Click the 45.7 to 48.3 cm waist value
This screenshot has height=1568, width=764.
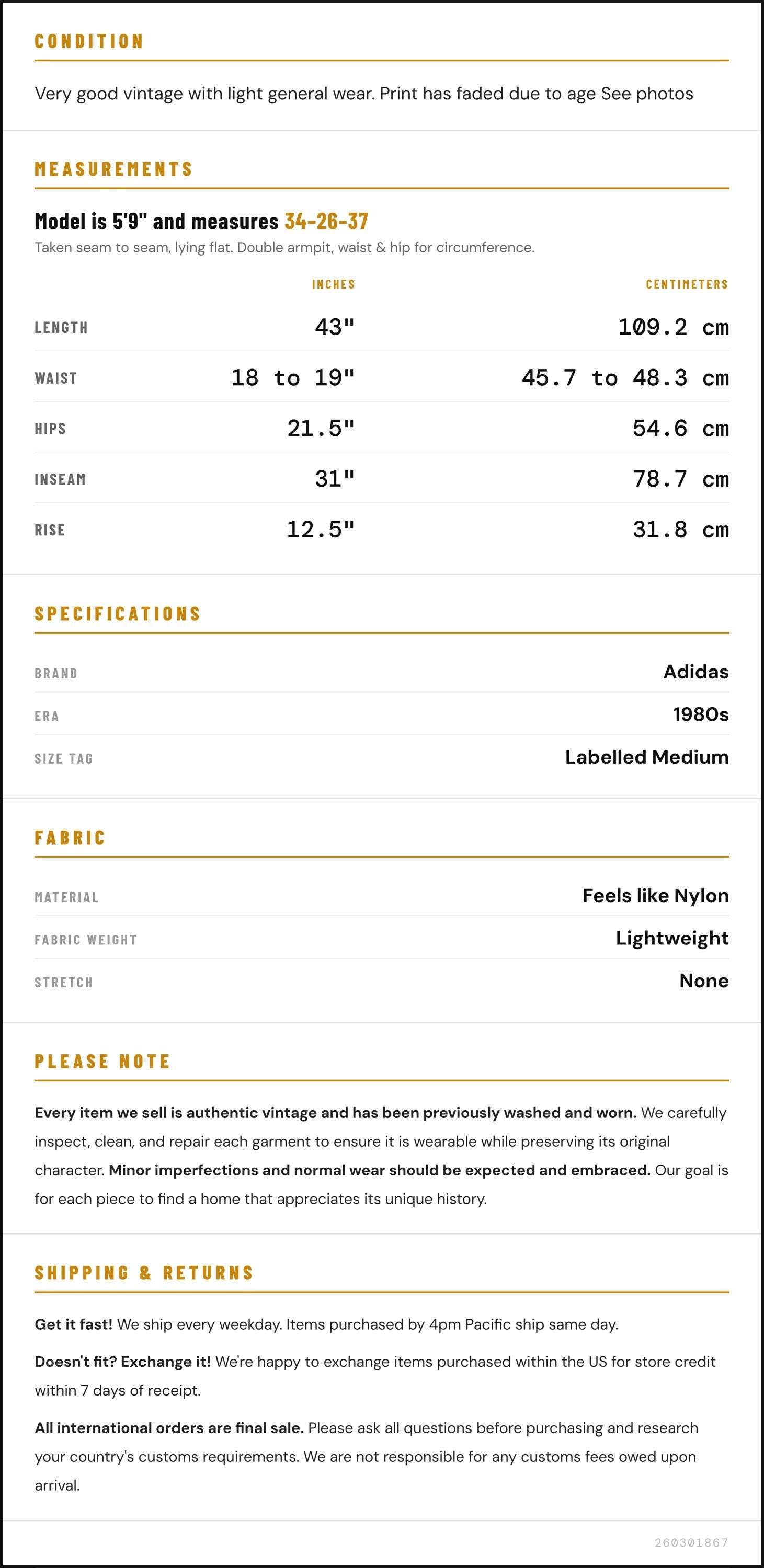click(625, 377)
